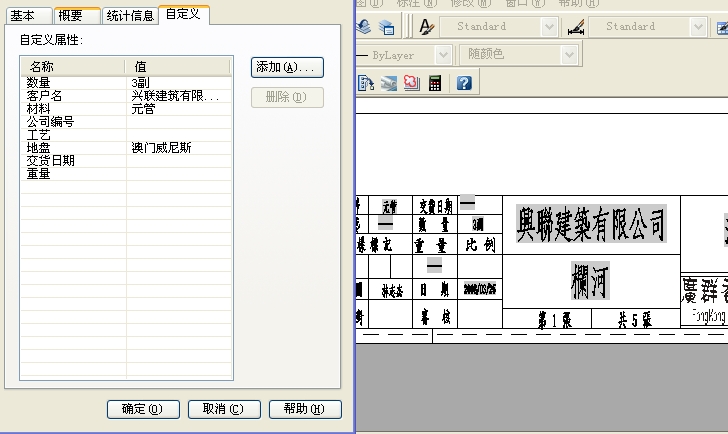The height and width of the screenshot is (434, 728).
Task: Select the 公司编号 property row
Action: (126, 122)
